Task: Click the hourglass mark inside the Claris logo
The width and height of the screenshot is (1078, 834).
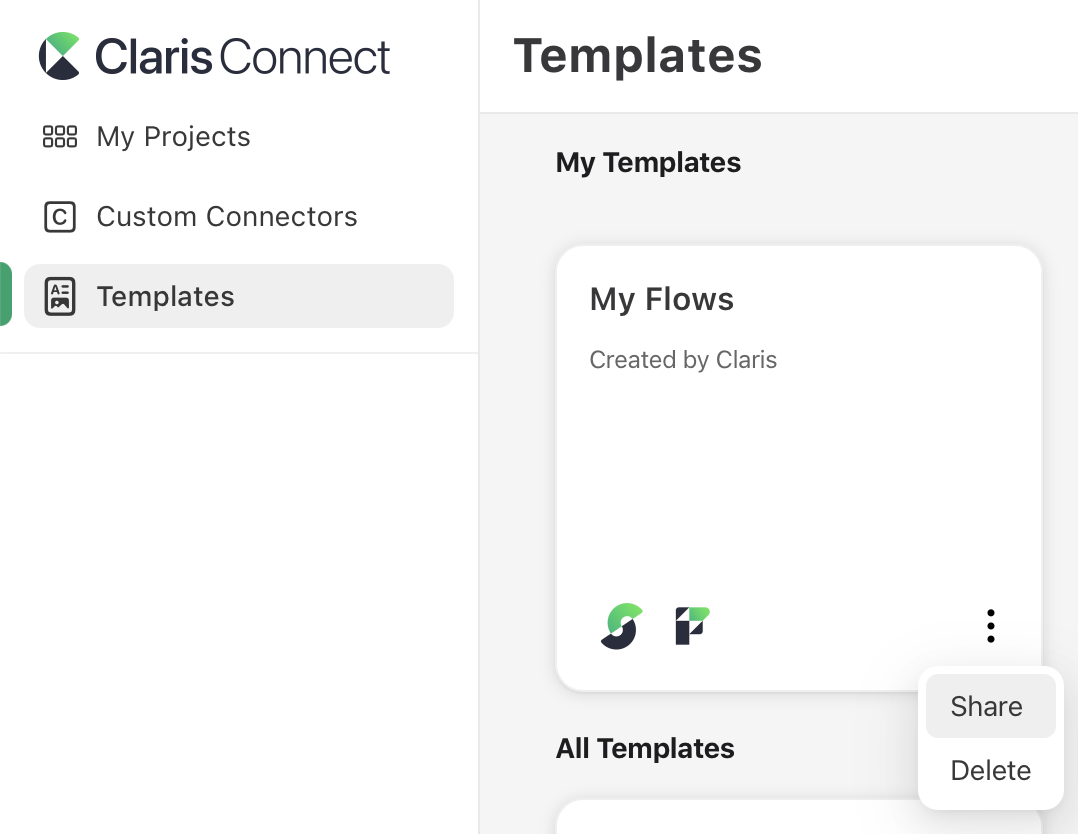Action: pyautogui.click(x=58, y=55)
